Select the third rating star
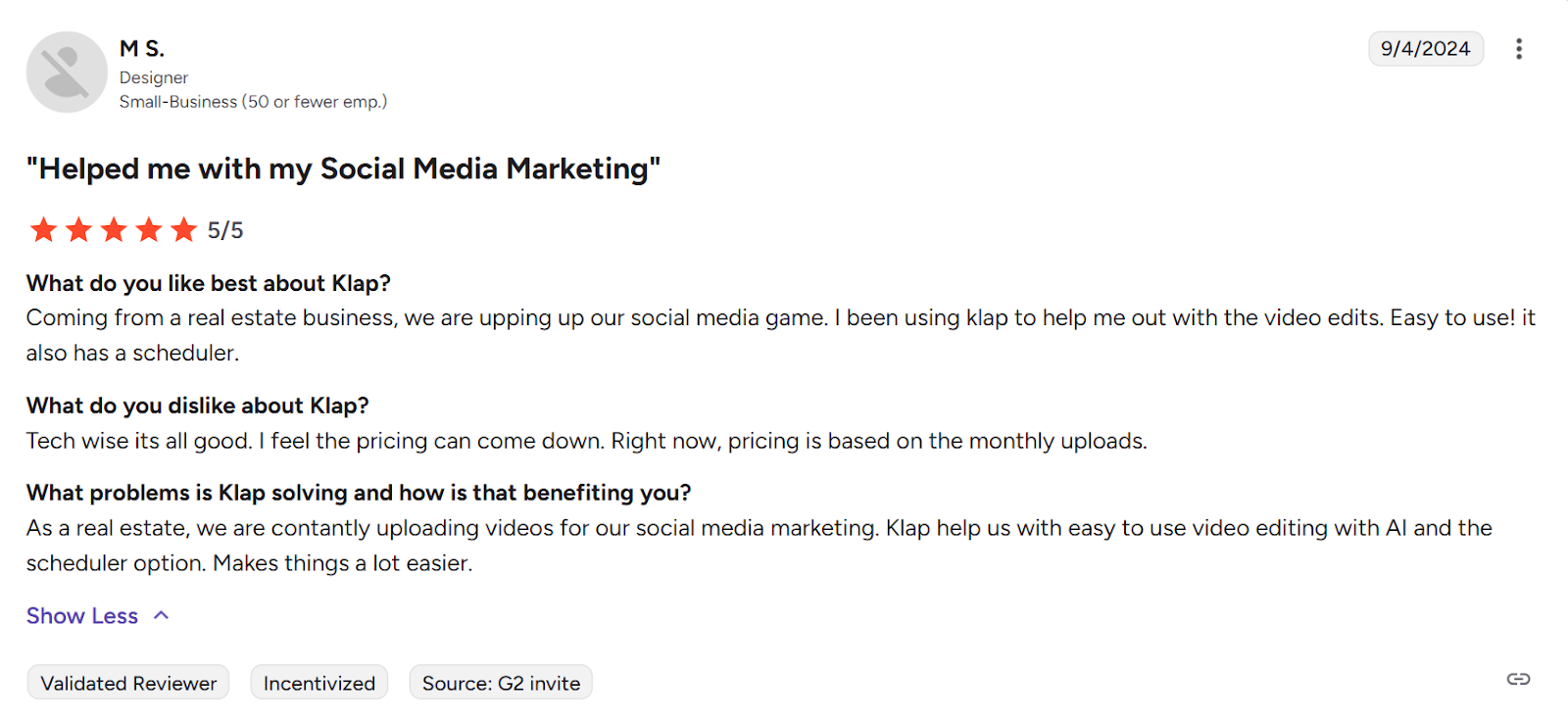1568x720 pixels. tap(114, 230)
